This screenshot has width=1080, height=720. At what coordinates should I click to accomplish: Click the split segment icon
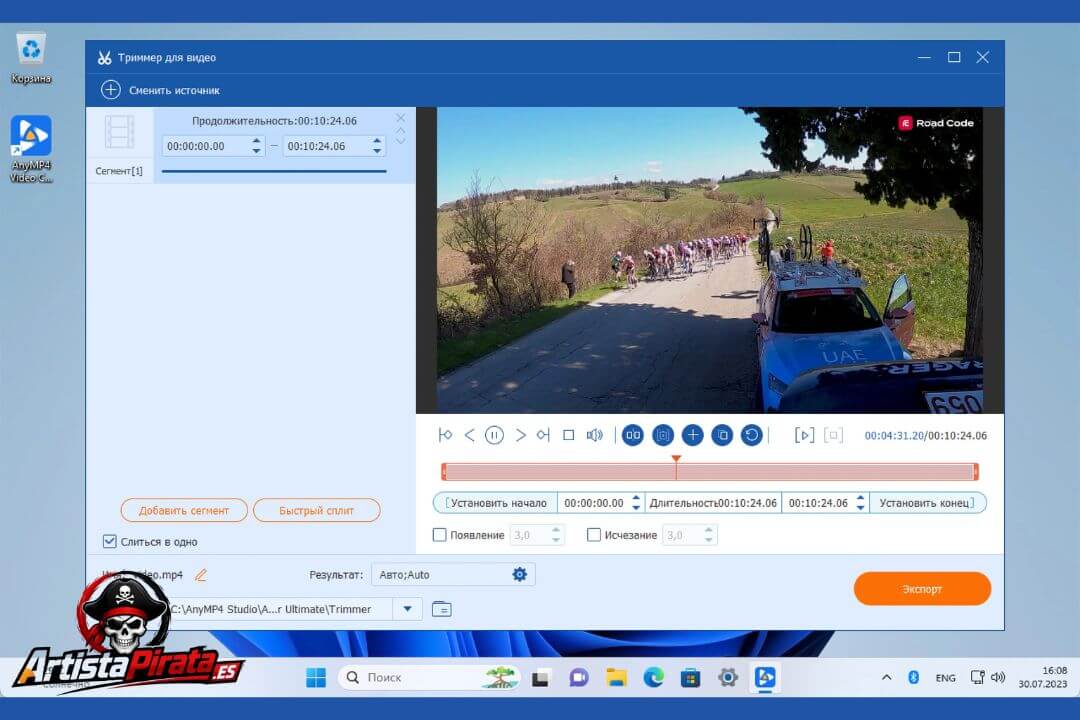click(633, 435)
